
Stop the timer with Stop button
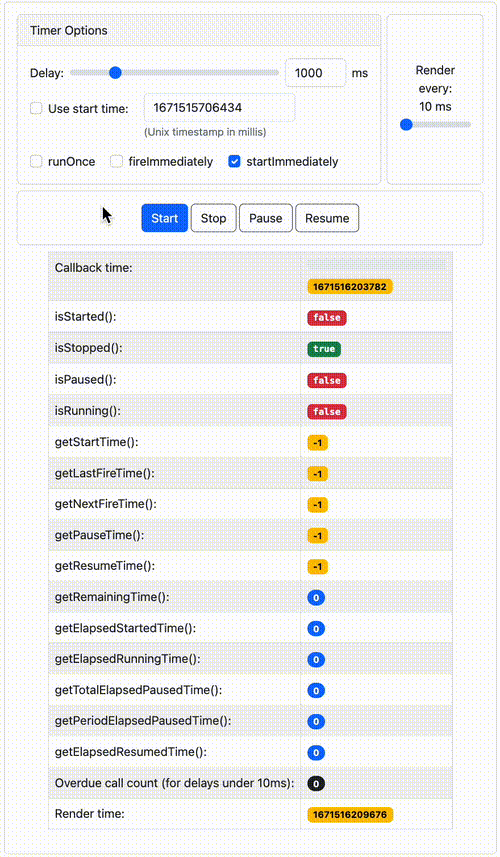pos(213,218)
